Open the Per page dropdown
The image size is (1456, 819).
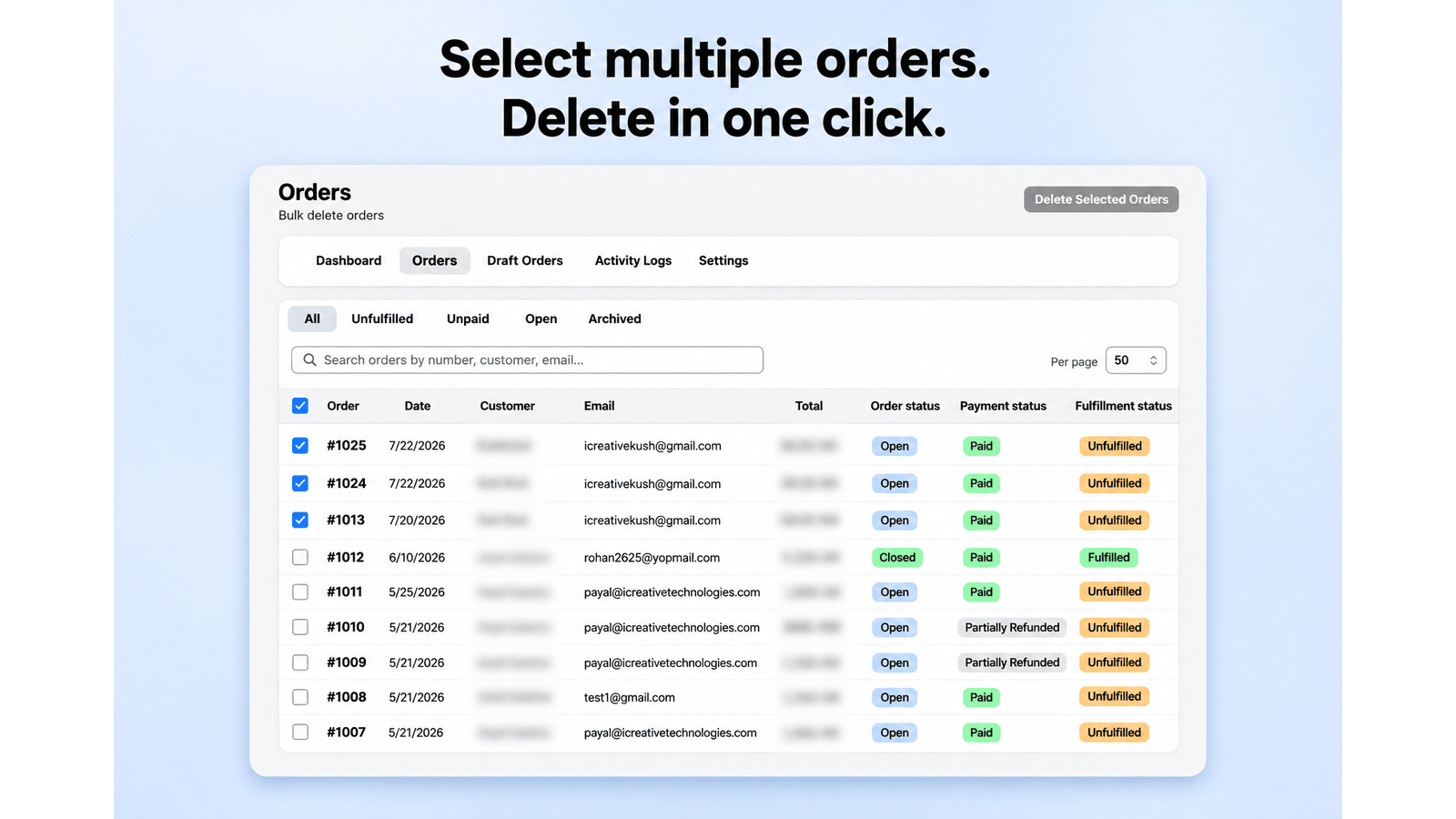click(1136, 360)
